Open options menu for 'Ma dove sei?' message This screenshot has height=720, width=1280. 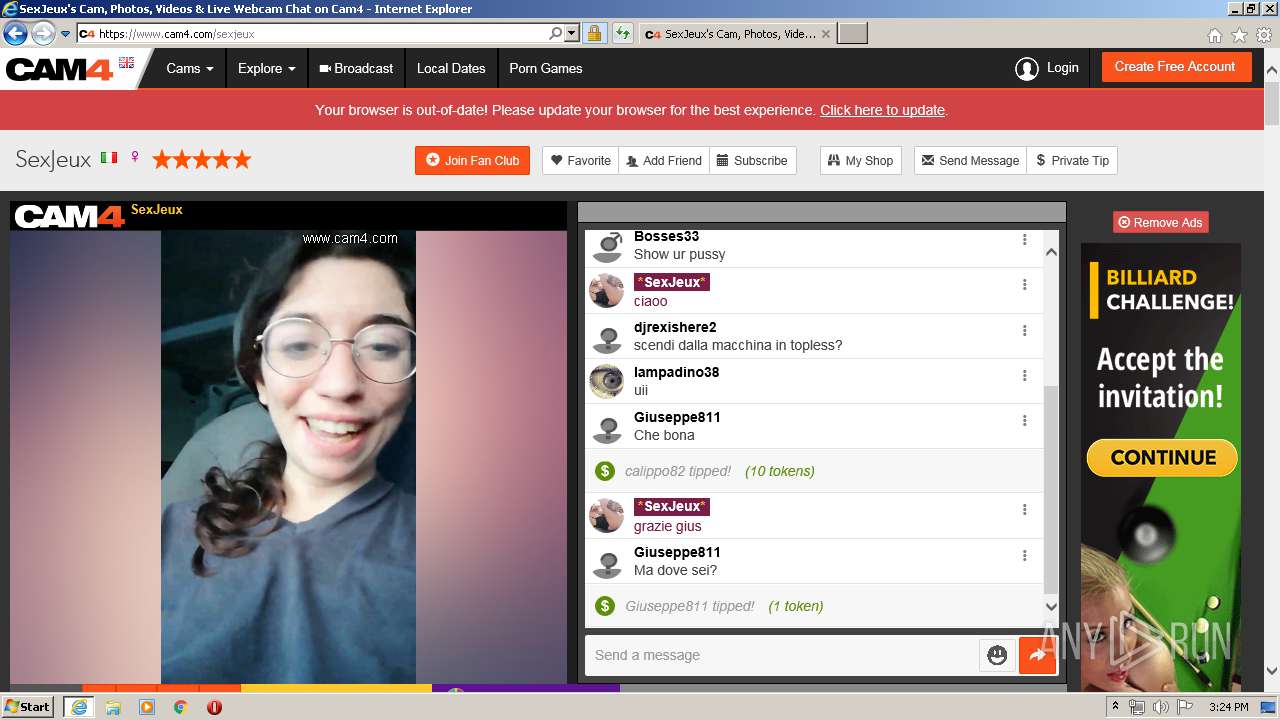tap(1024, 556)
